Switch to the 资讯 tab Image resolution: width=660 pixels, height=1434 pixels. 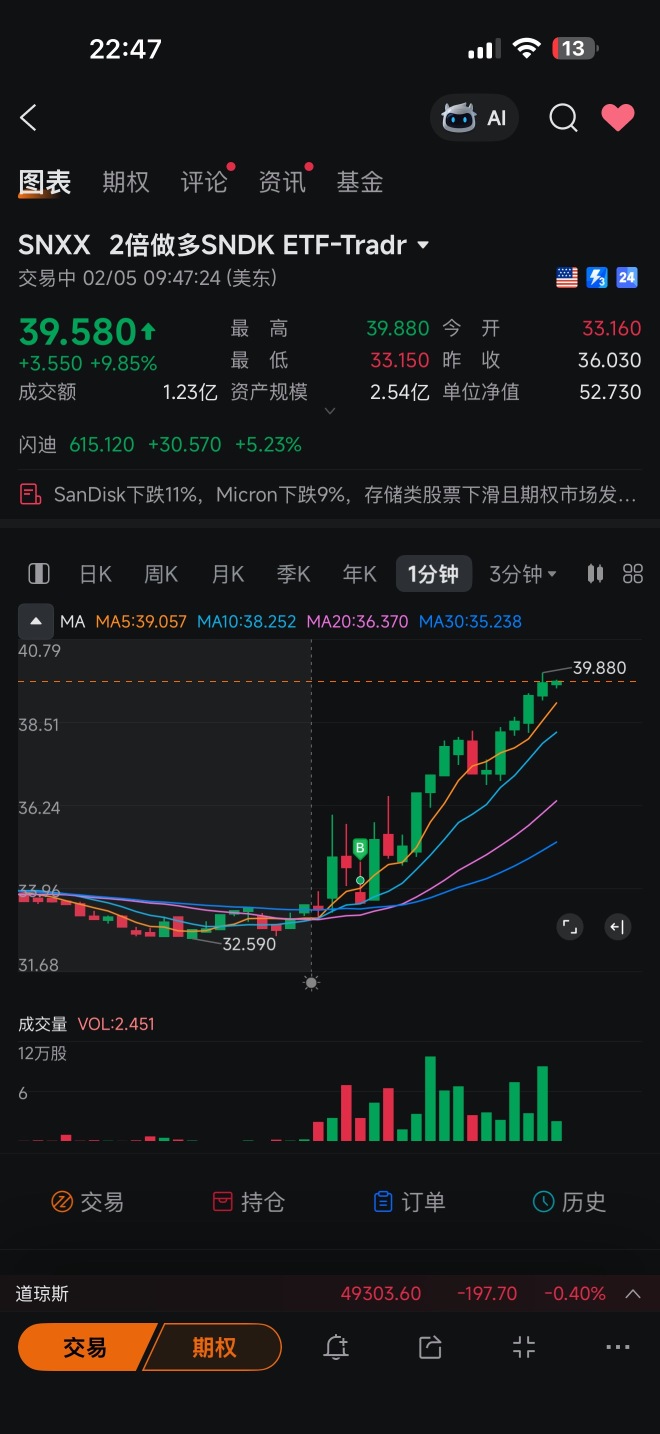click(x=282, y=182)
